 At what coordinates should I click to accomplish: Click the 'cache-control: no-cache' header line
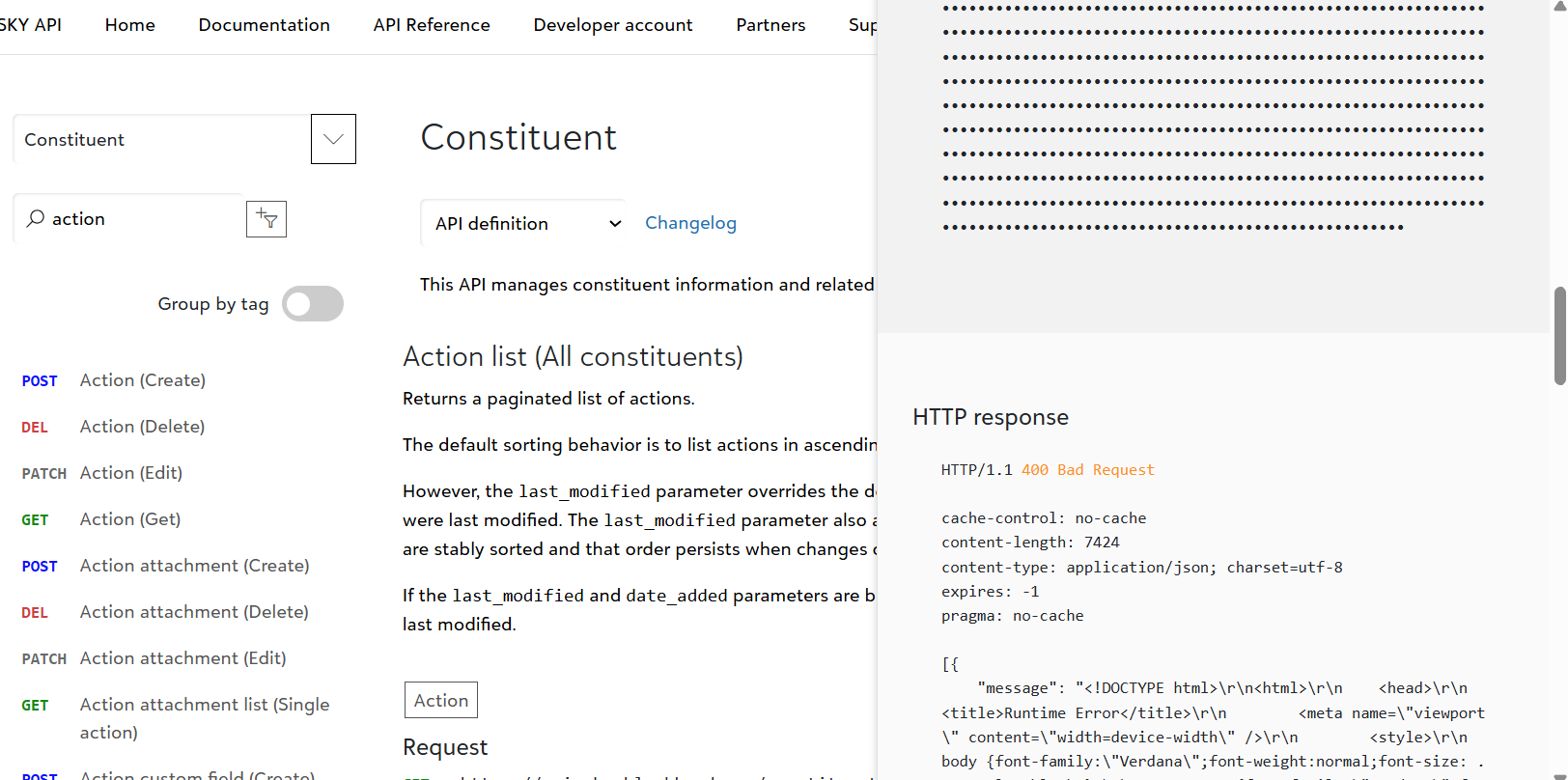click(1044, 518)
